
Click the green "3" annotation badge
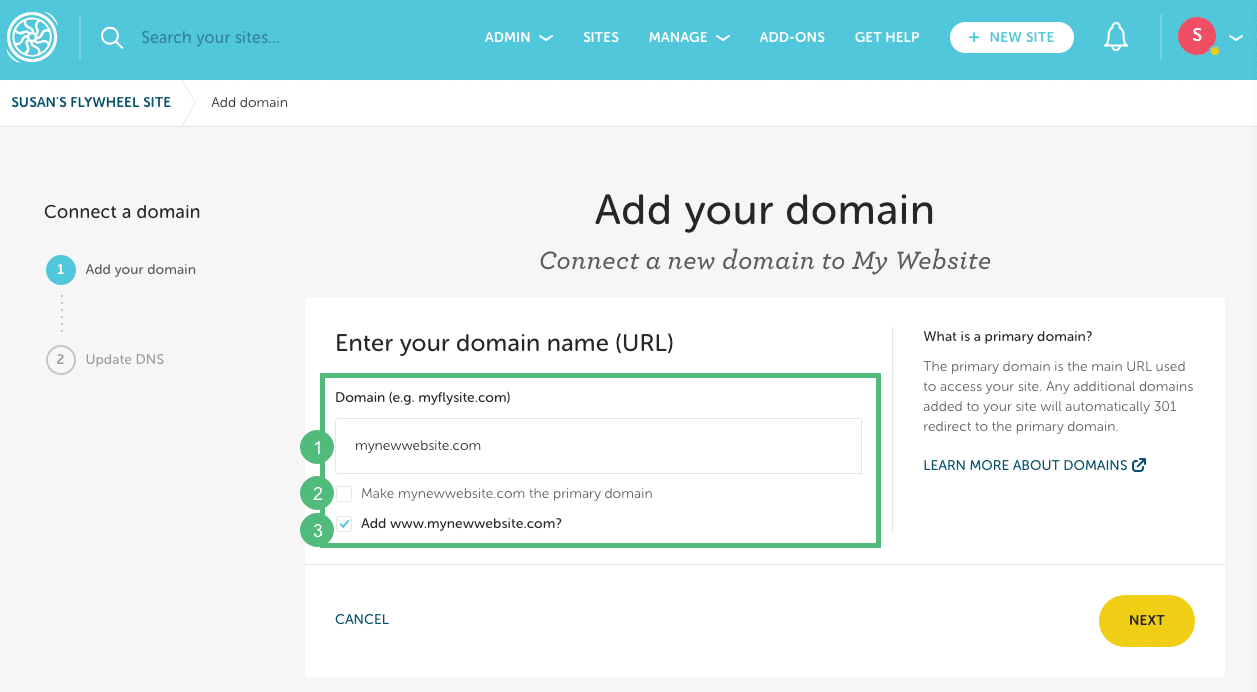[x=316, y=530]
